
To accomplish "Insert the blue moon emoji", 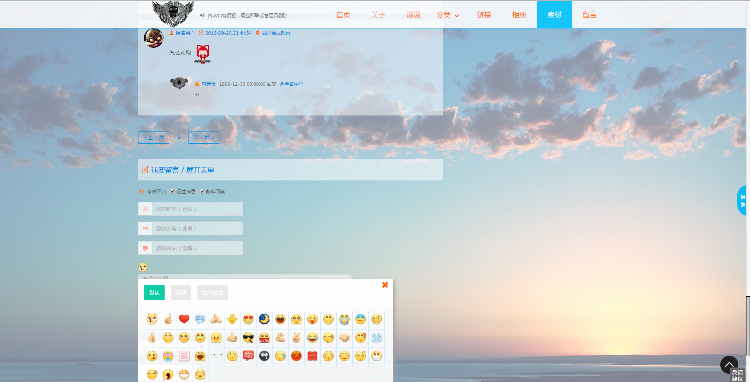I will pos(265,319).
